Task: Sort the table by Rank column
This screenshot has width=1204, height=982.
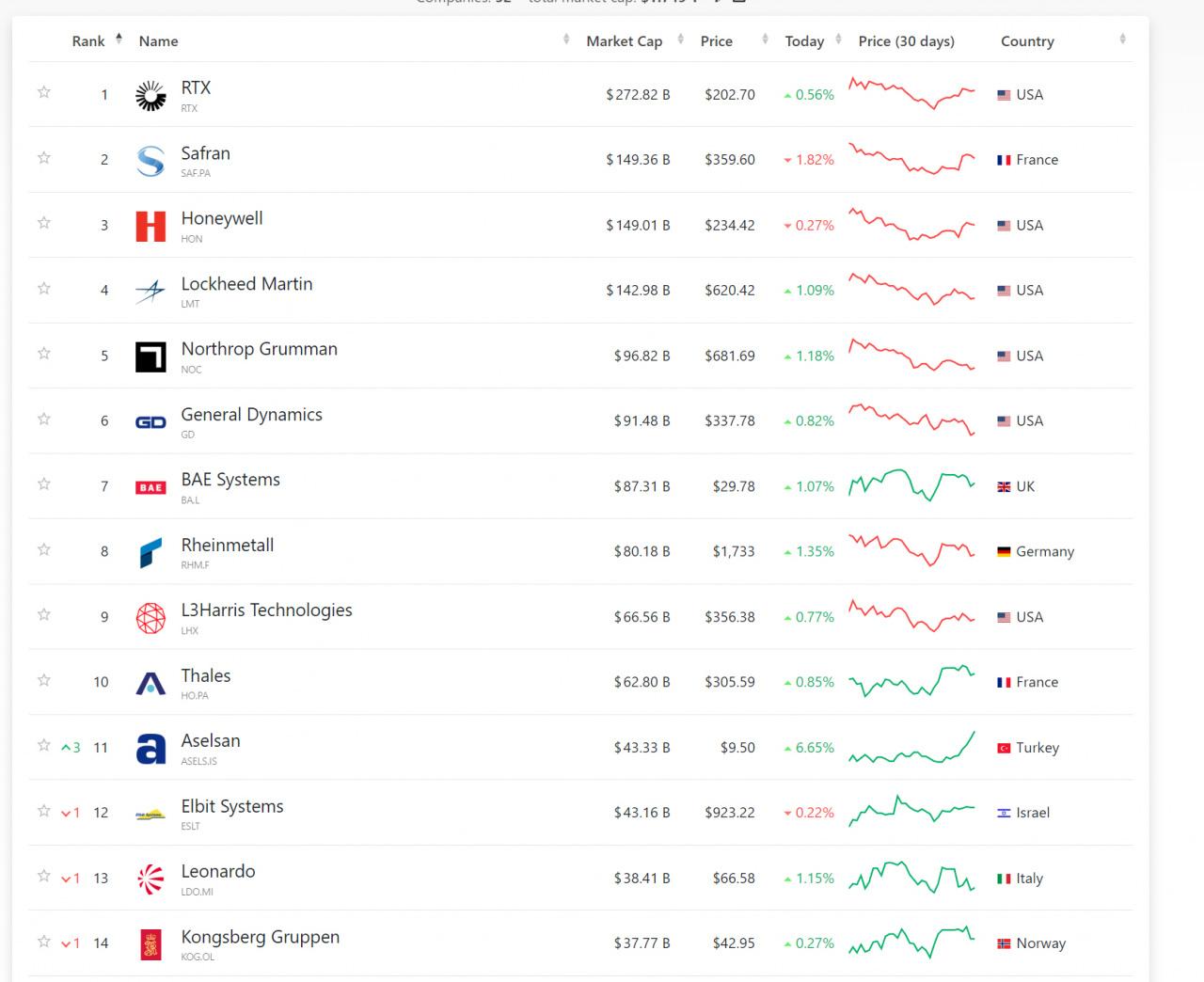Action: [88, 41]
